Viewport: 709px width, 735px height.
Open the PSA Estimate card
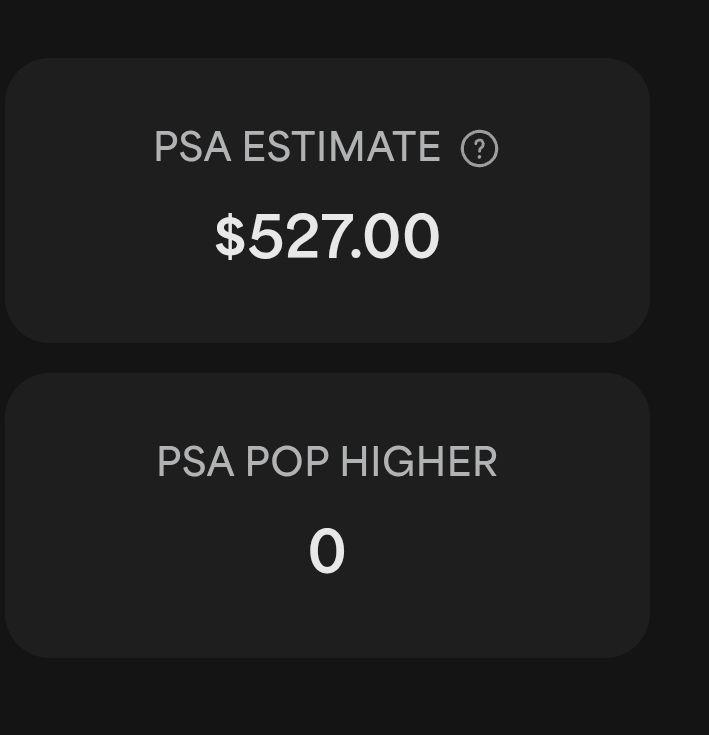click(x=327, y=201)
